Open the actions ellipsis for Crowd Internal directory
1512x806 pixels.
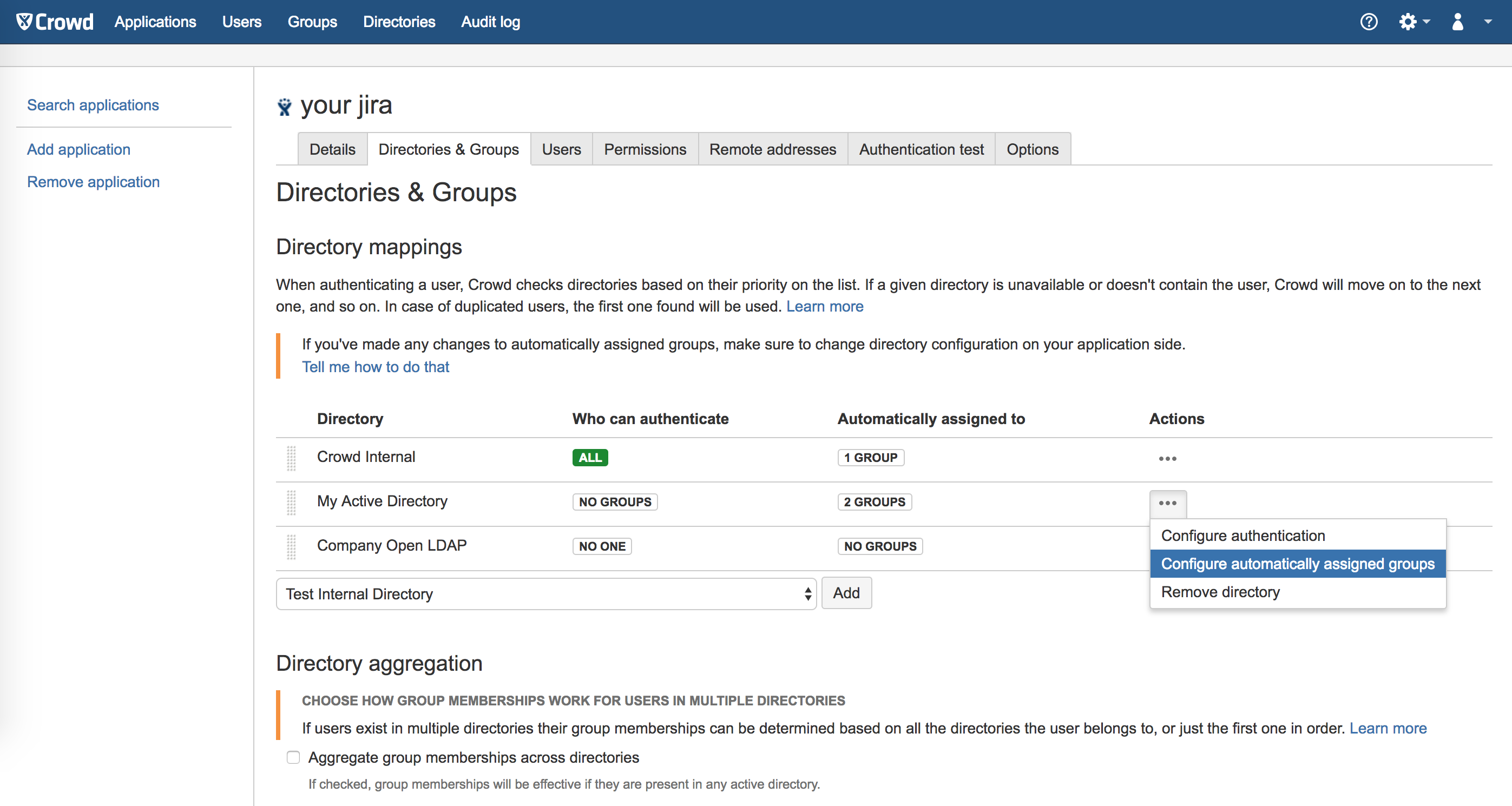(x=1167, y=459)
